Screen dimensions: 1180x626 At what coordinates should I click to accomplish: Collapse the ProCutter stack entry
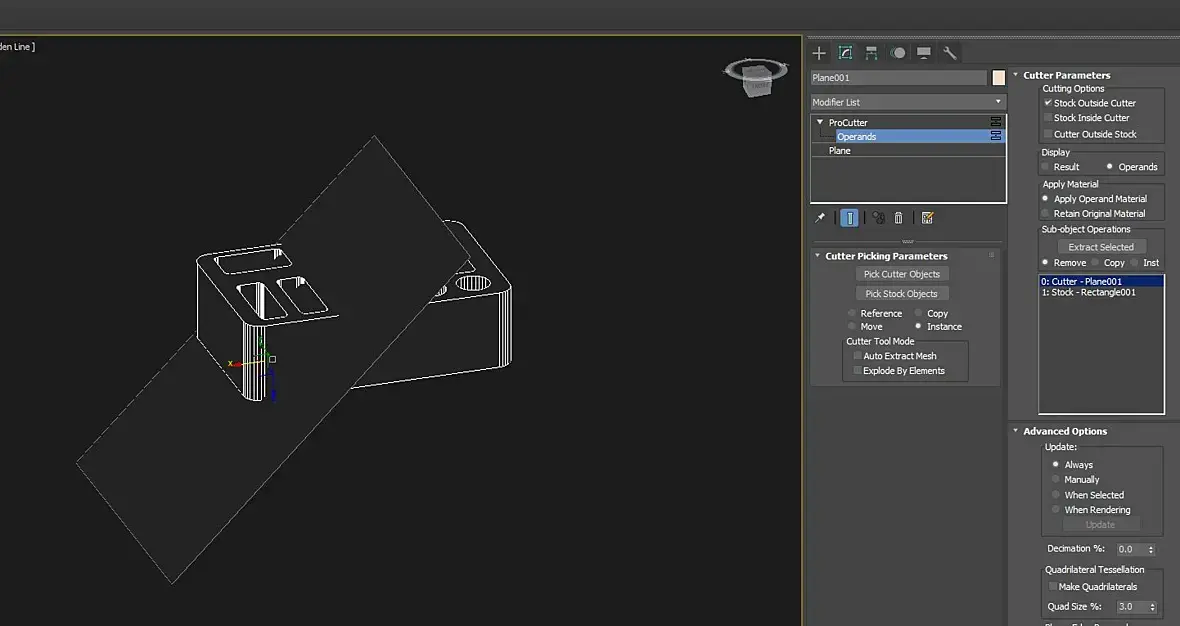click(x=820, y=122)
